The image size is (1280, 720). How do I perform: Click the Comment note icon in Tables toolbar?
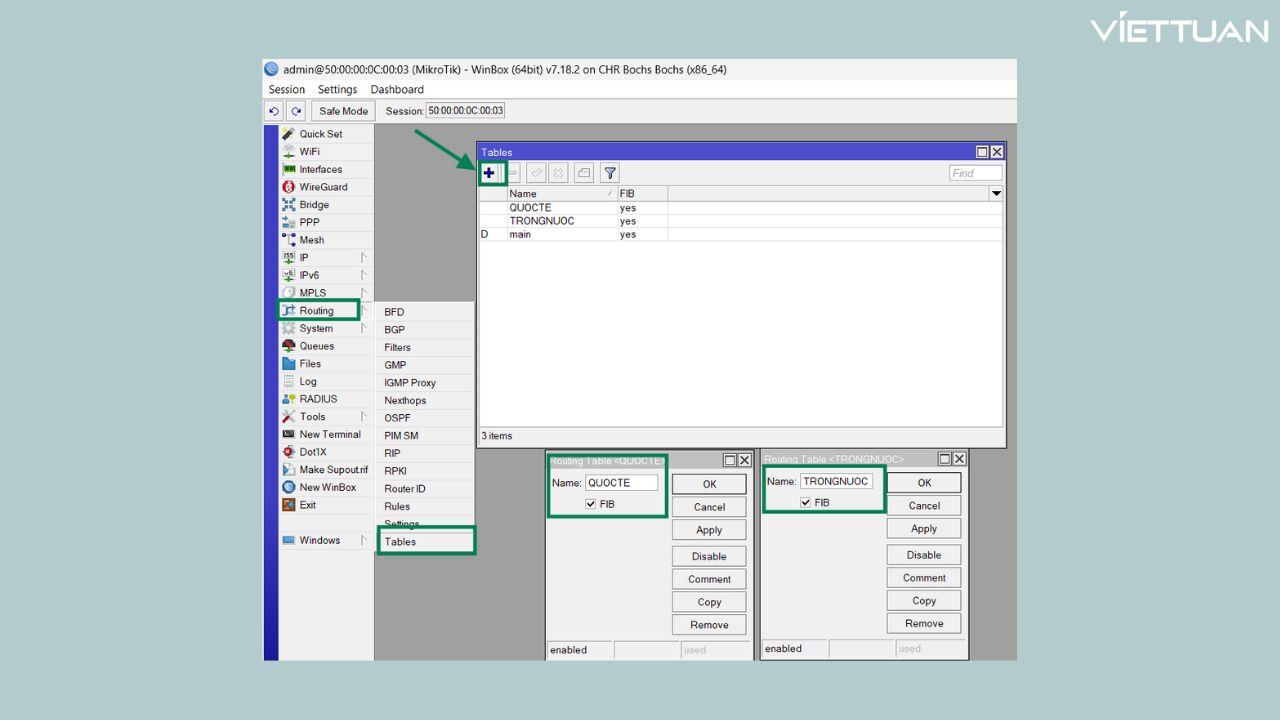click(584, 173)
